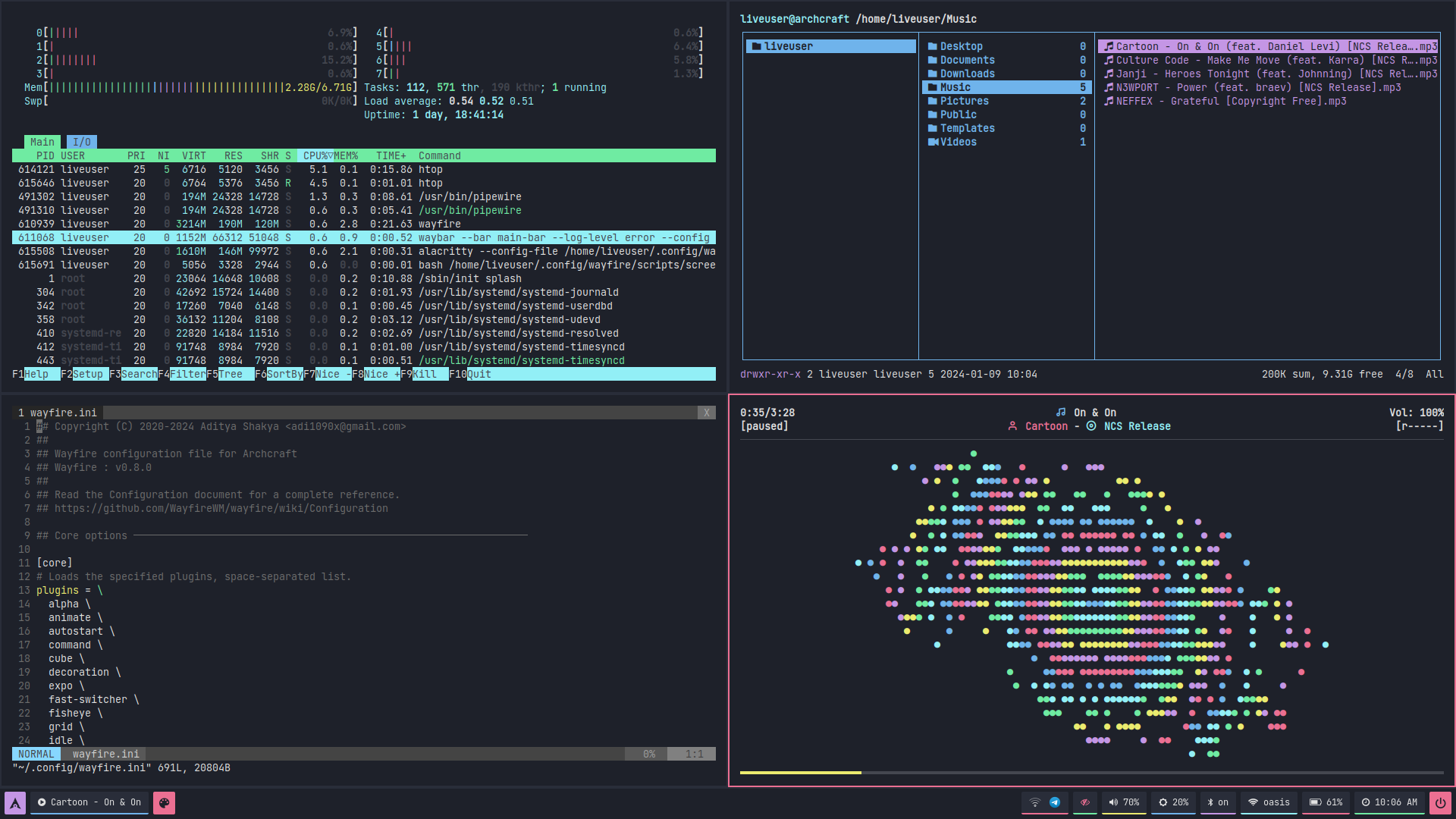The image size is (1456, 819).
Task: Toggle Bluetooth on indicator
Action: pyautogui.click(x=1218, y=802)
